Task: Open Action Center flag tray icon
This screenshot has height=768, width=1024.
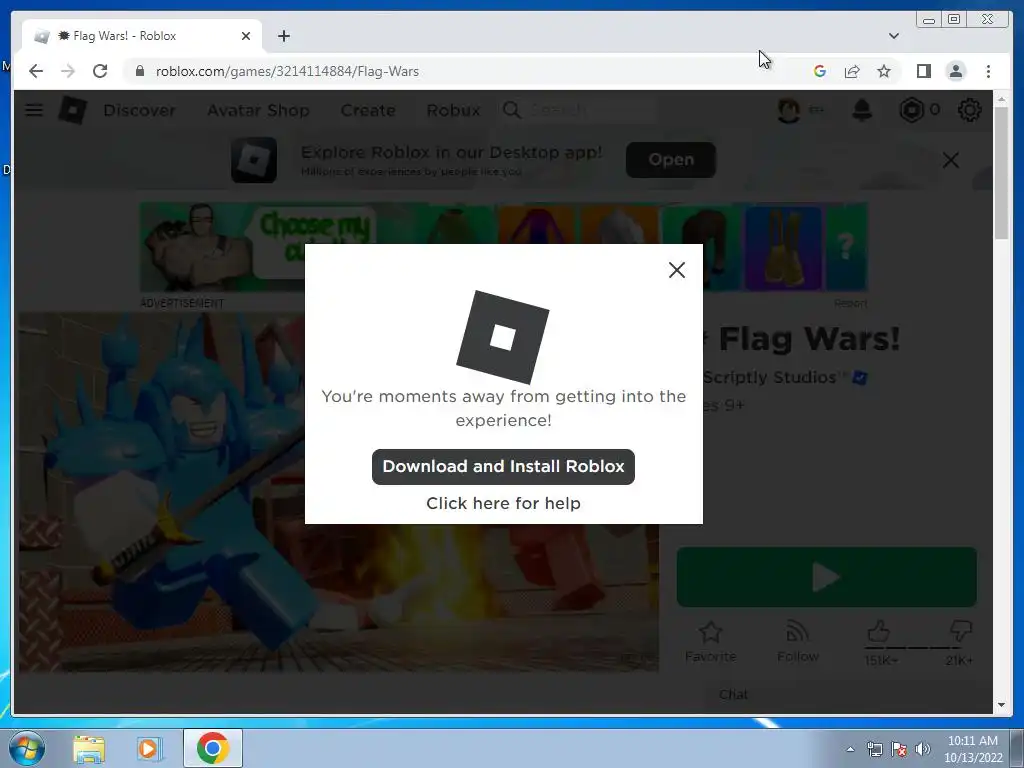Action: 899,749
